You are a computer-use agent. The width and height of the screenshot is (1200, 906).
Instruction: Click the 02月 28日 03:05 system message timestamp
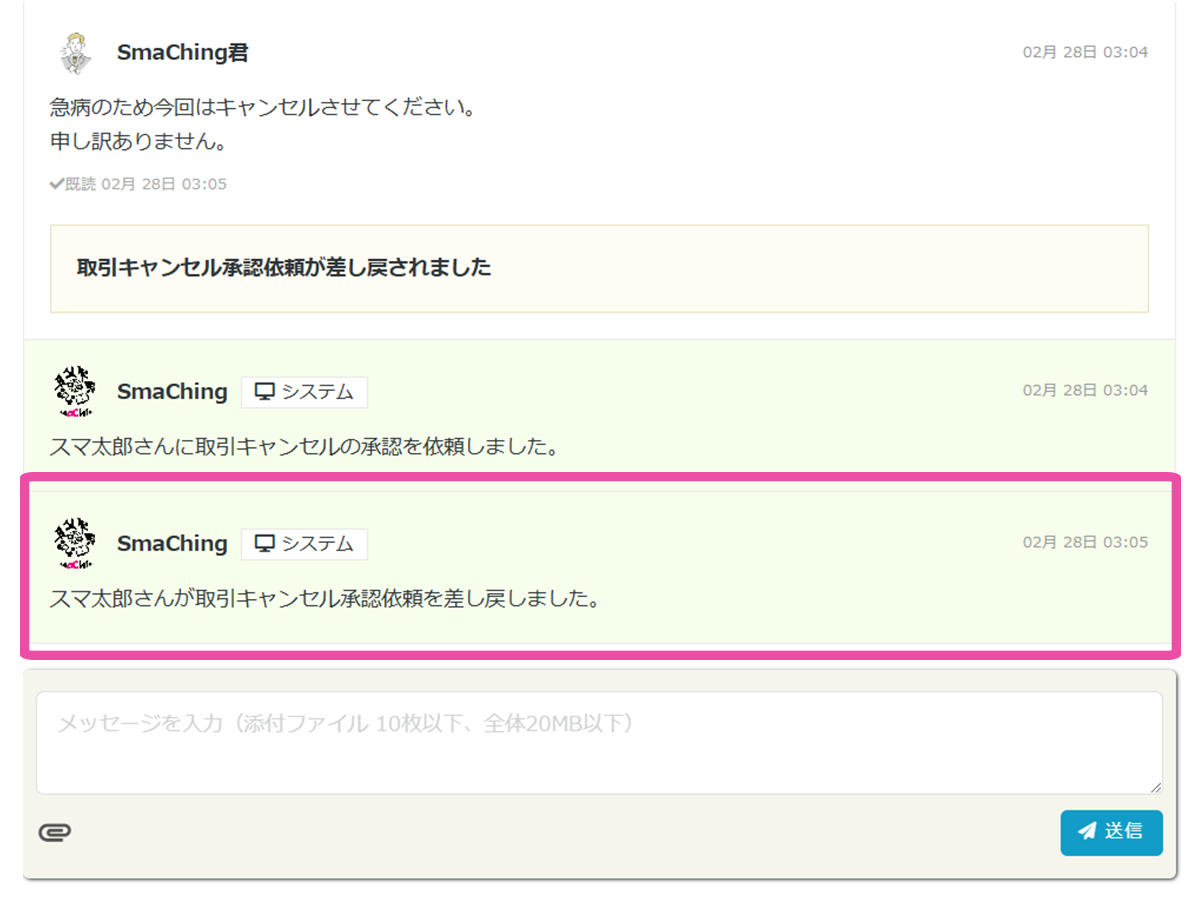(1084, 542)
